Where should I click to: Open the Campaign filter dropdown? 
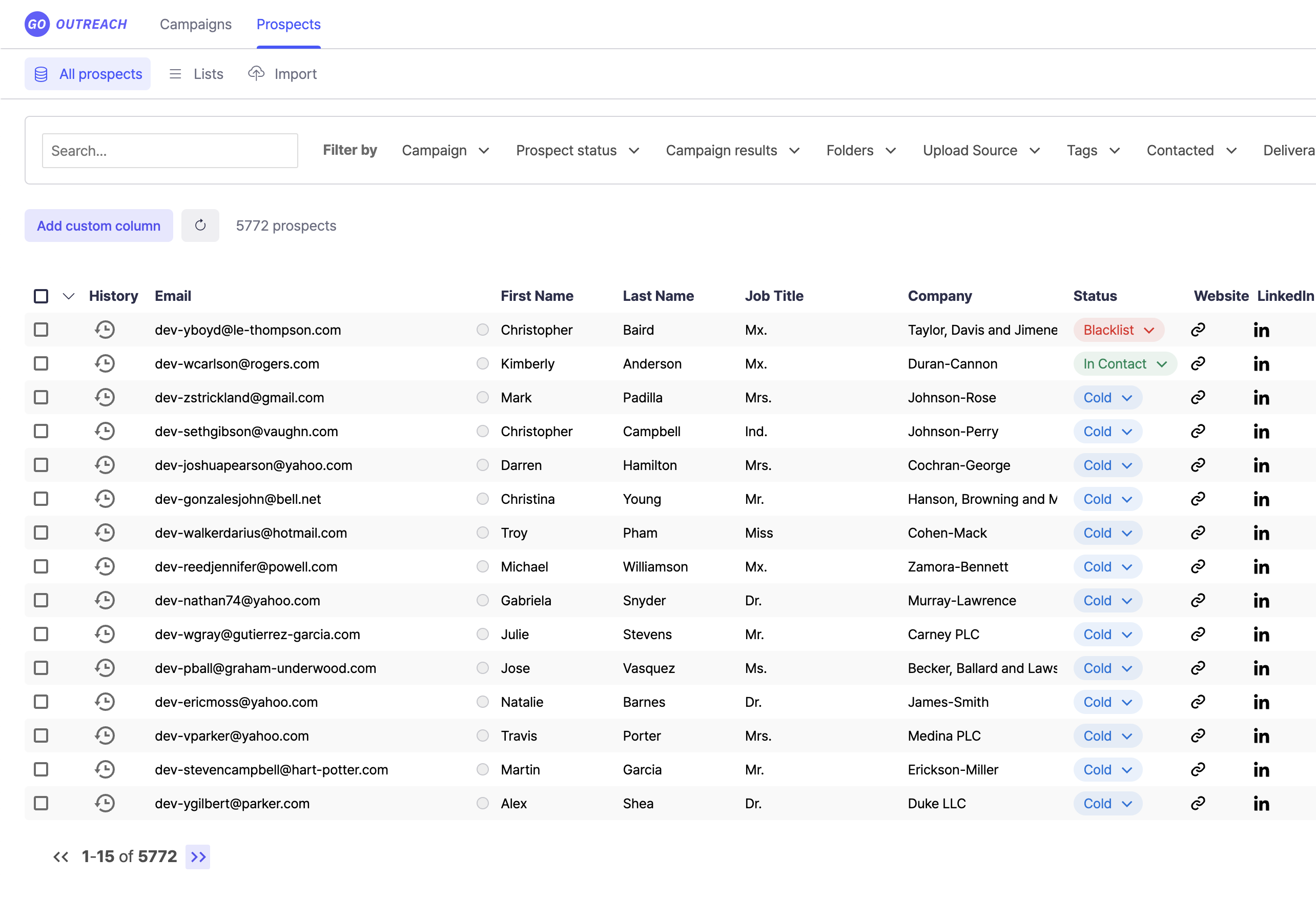pos(446,150)
